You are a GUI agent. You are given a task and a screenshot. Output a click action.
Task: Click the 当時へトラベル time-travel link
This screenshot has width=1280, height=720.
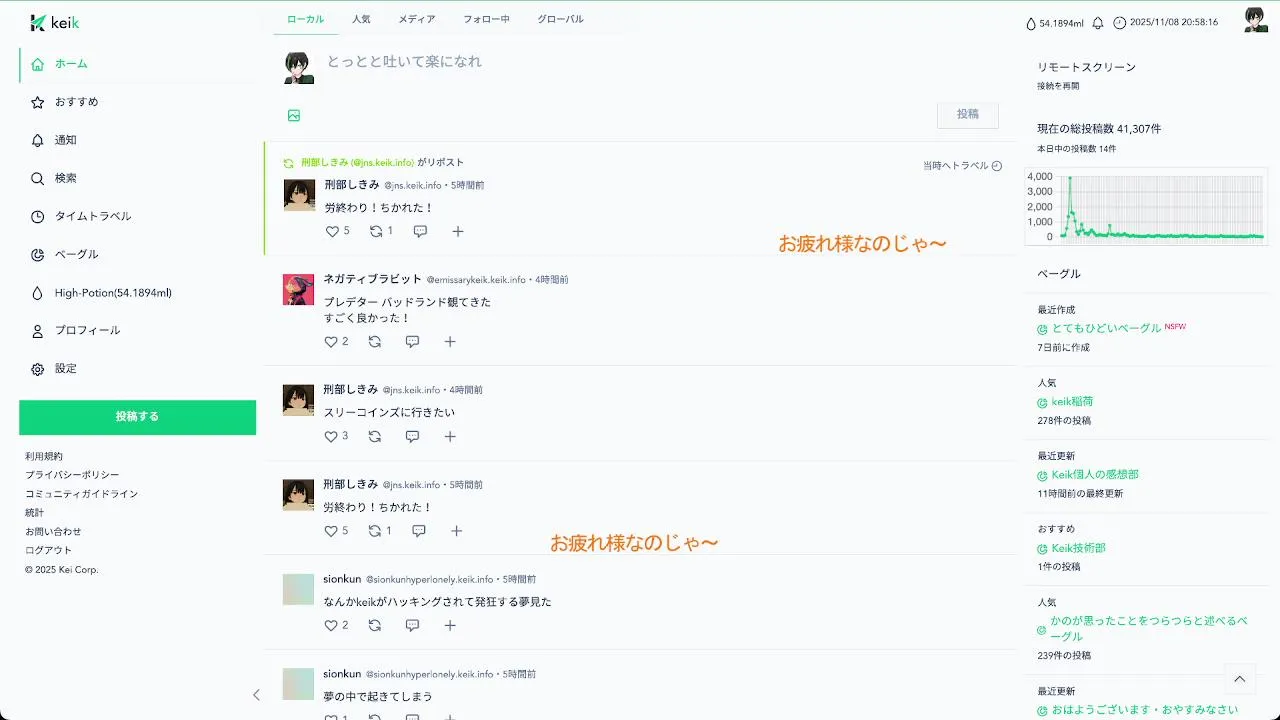962,166
